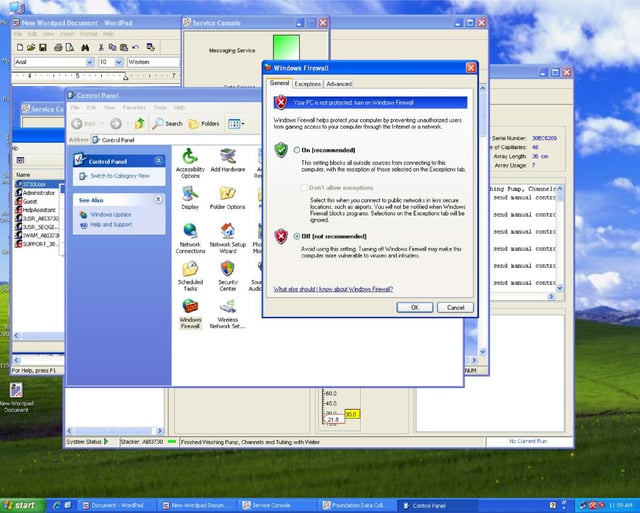Screen dimensions: 640x513
Task: Open the Favorites menu in Control Panel
Action: pyautogui.click(x=134, y=108)
